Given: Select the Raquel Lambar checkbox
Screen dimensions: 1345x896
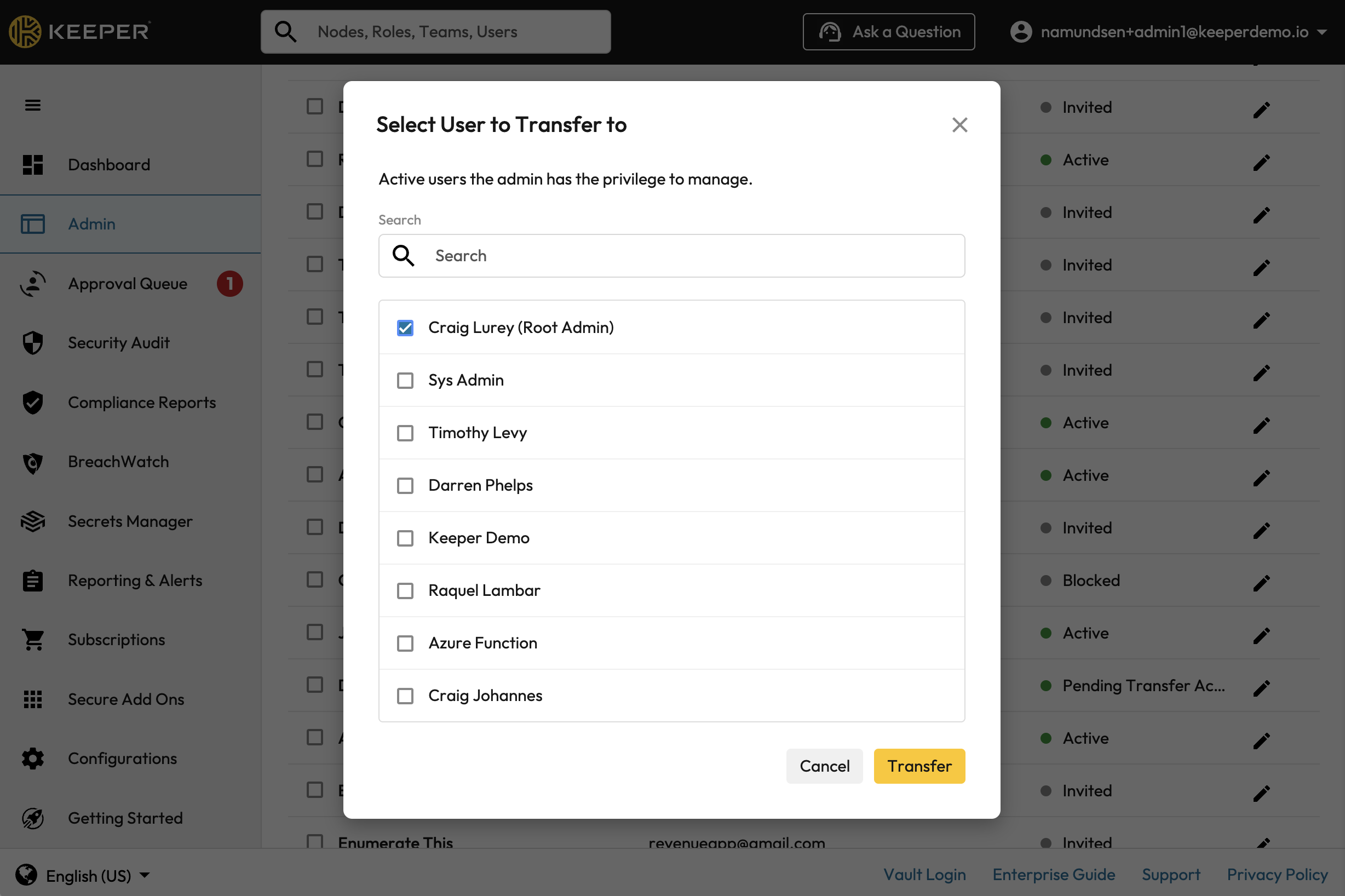Looking at the screenshot, I should (x=405, y=590).
